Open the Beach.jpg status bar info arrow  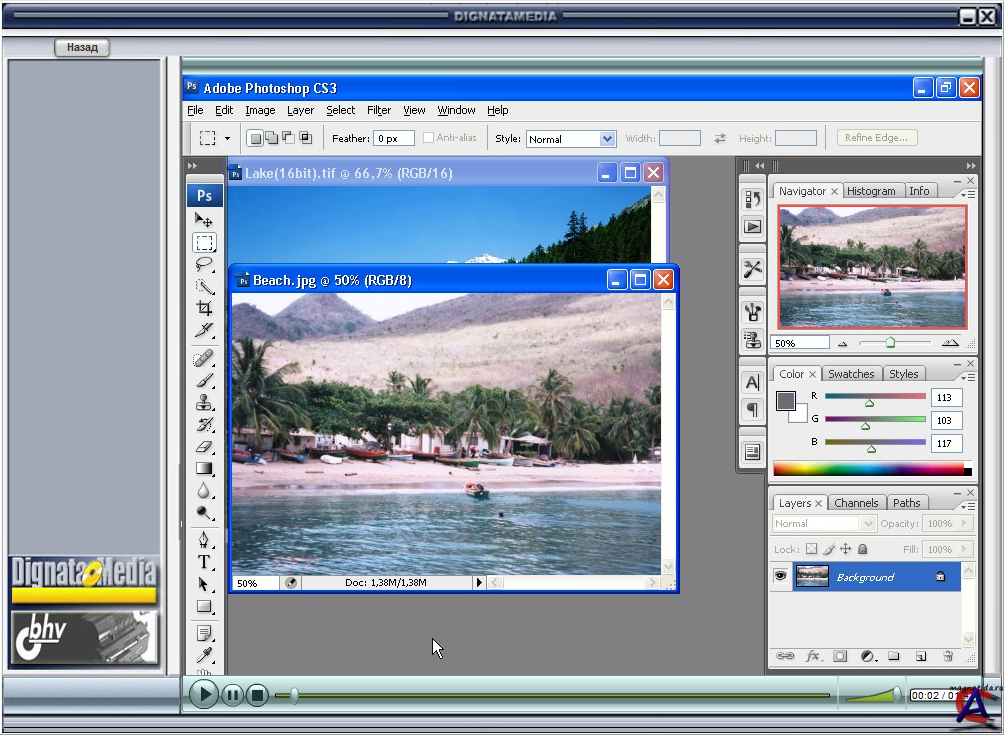[x=479, y=582]
